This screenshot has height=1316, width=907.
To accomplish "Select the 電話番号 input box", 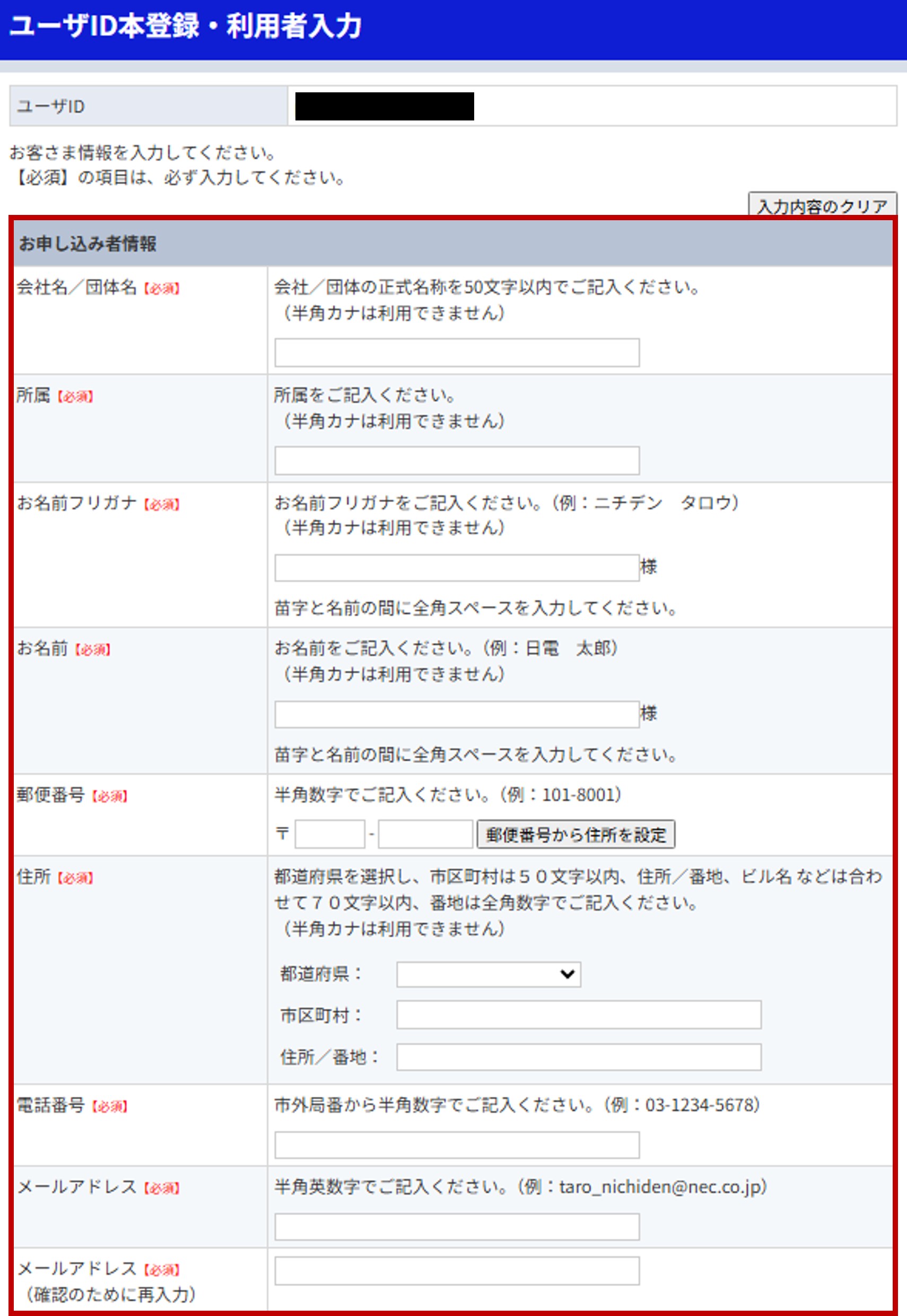I will pyautogui.click(x=456, y=1145).
